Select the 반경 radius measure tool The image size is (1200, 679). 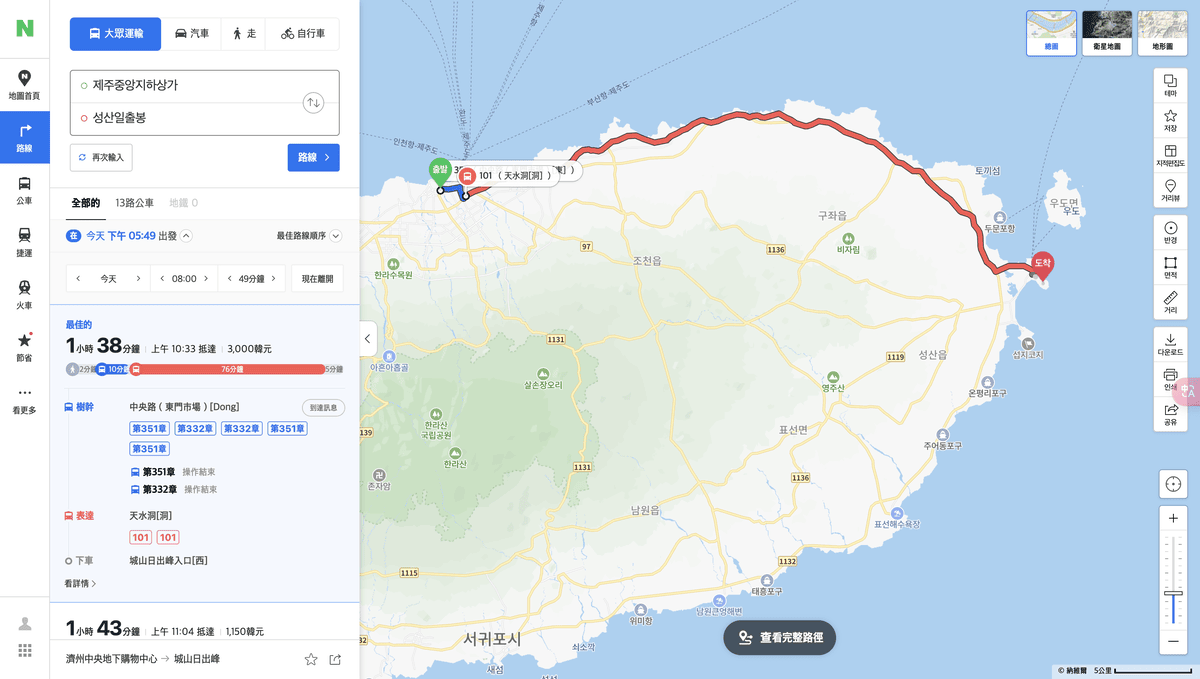(1170, 233)
